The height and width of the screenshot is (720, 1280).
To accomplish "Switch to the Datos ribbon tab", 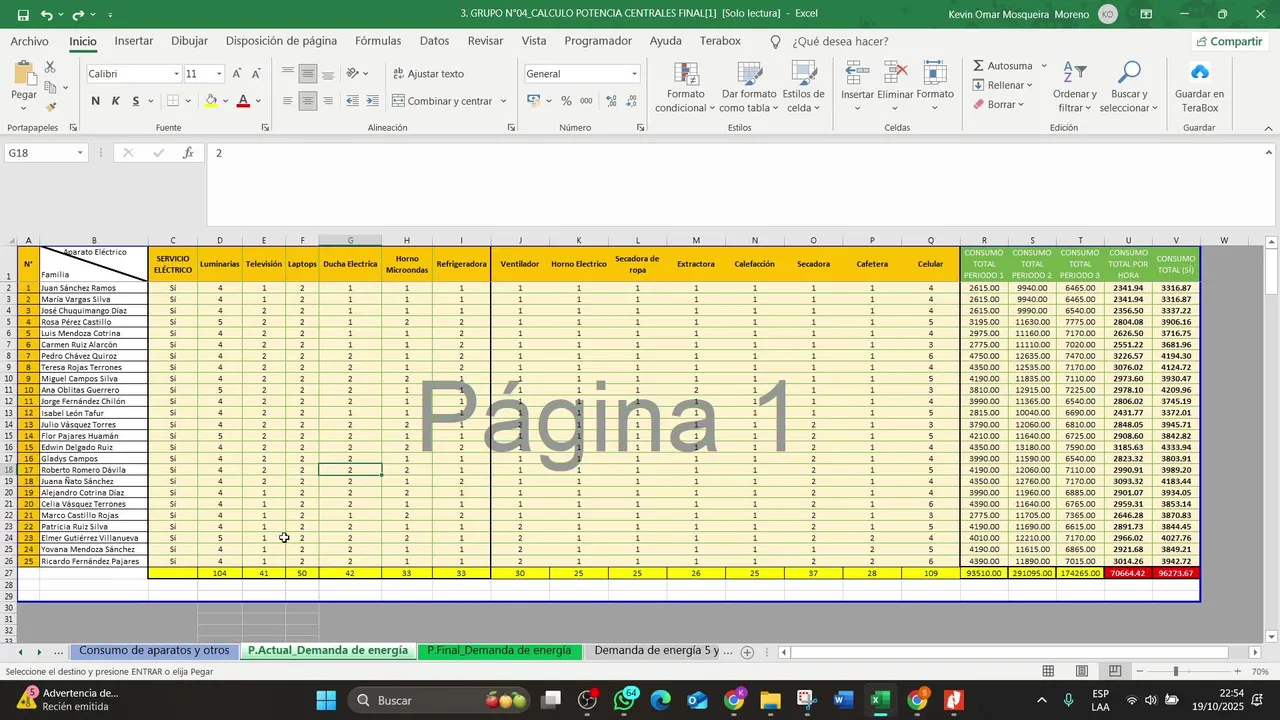I will pyautogui.click(x=434, y=41).
